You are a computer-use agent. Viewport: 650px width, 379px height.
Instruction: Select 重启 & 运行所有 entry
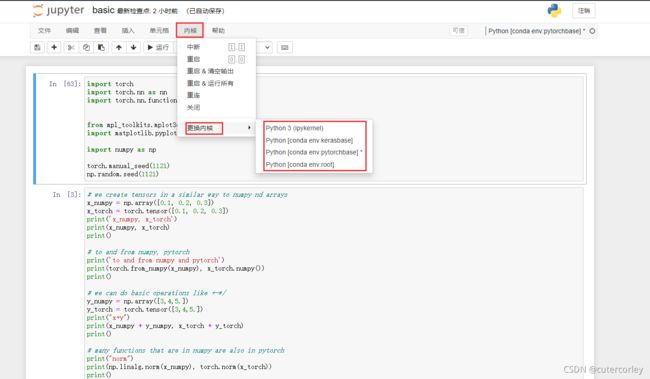pos(216,83)
